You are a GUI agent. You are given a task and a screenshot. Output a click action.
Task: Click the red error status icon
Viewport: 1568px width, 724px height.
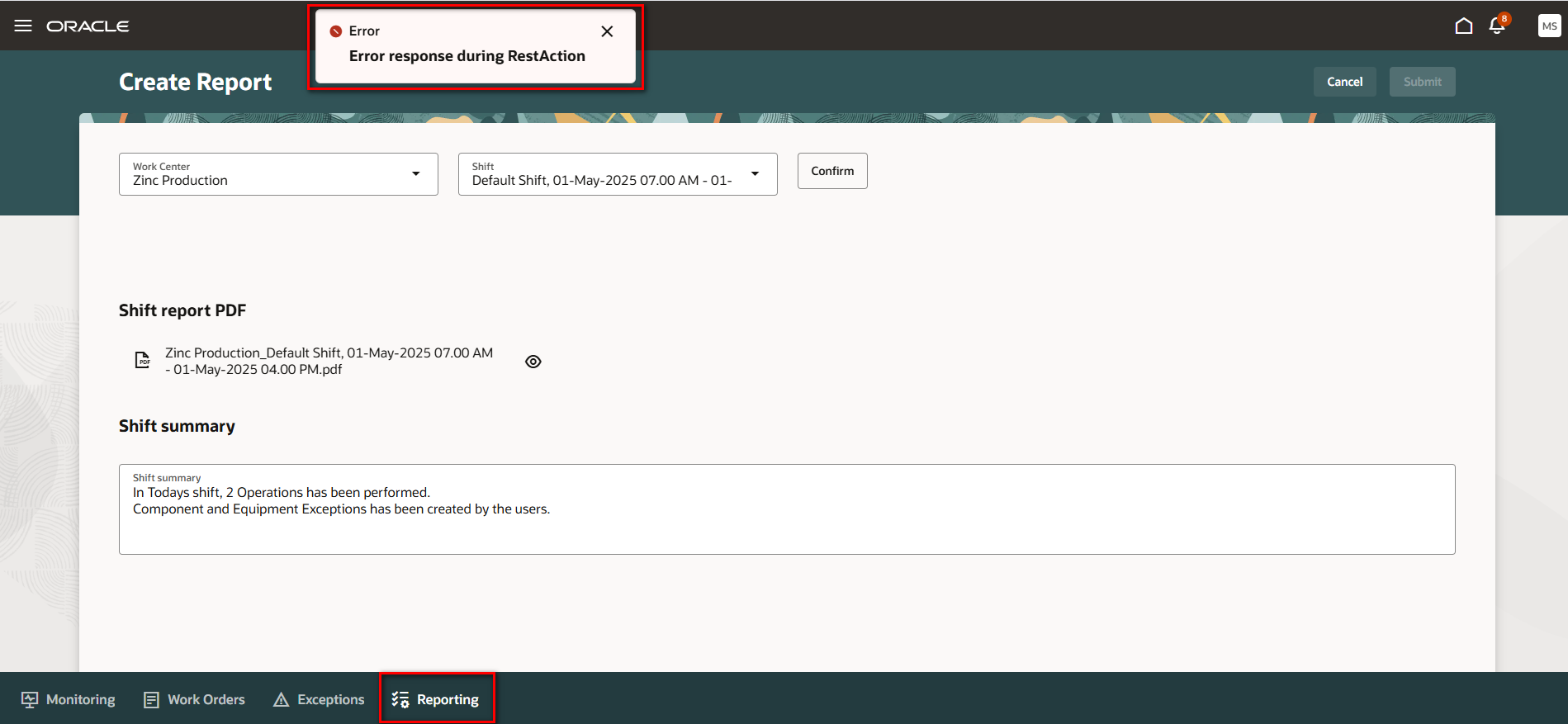tap(336, 31)
